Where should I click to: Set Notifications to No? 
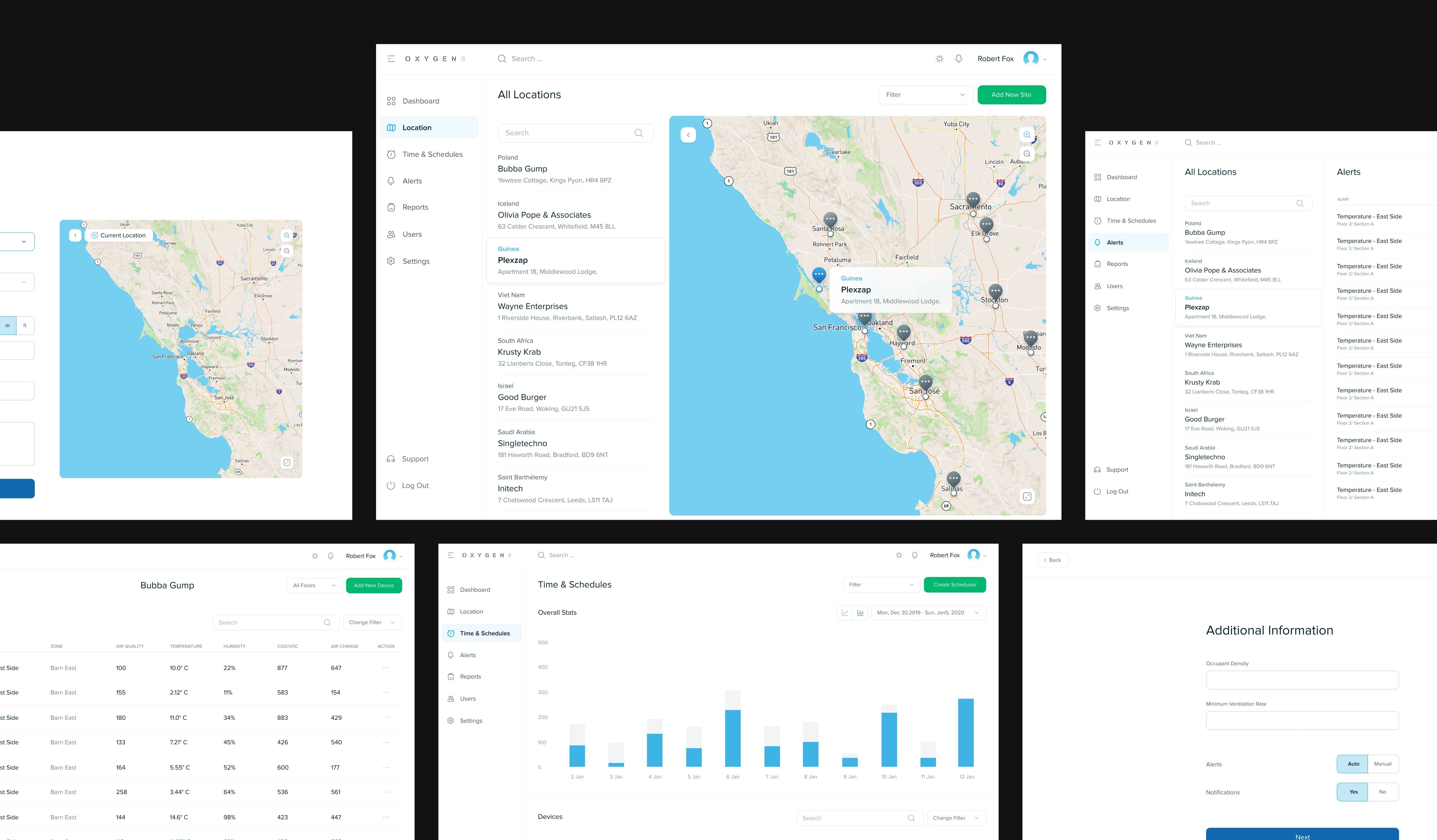pyautogui.click(x=1383, y=792)
